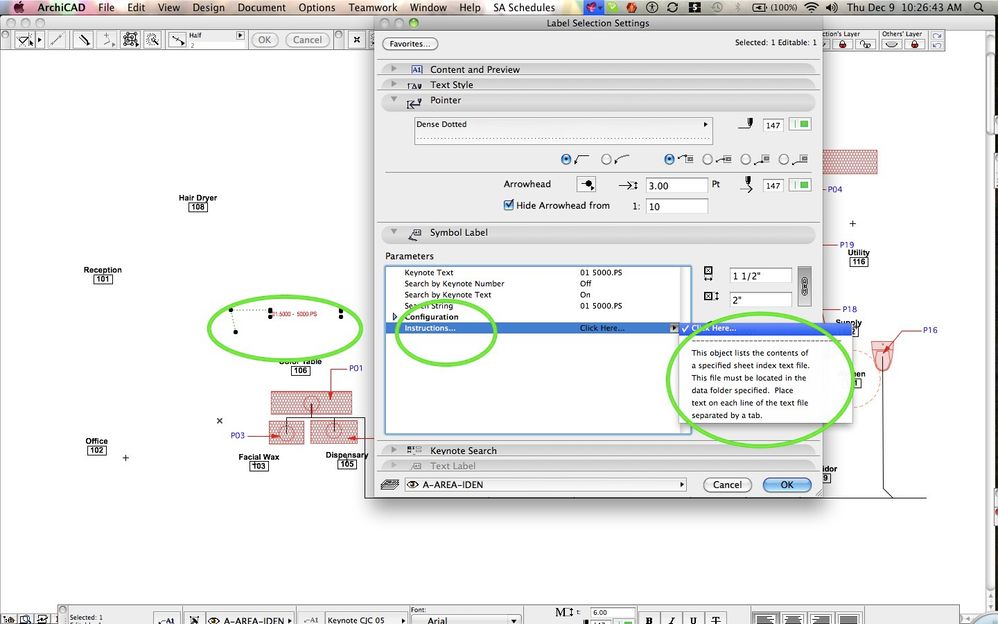Click OK in Label Selection Settings
Screen dimensions: 998x624
[x=787, y=485]
